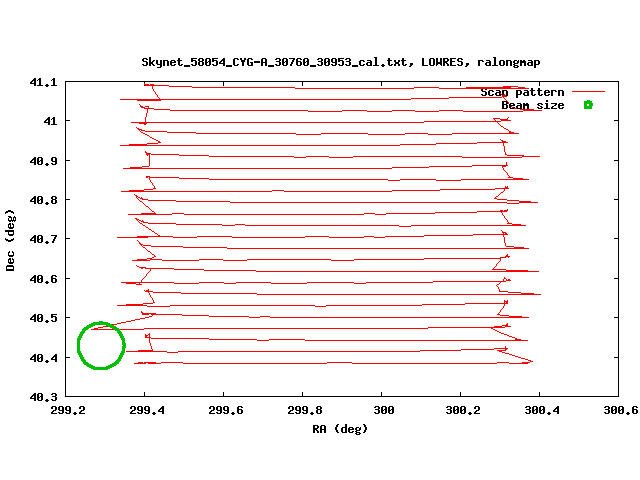Click the 40.7 Dec tick label
This screenshot has width=640, height=480.
click(43, 239)
